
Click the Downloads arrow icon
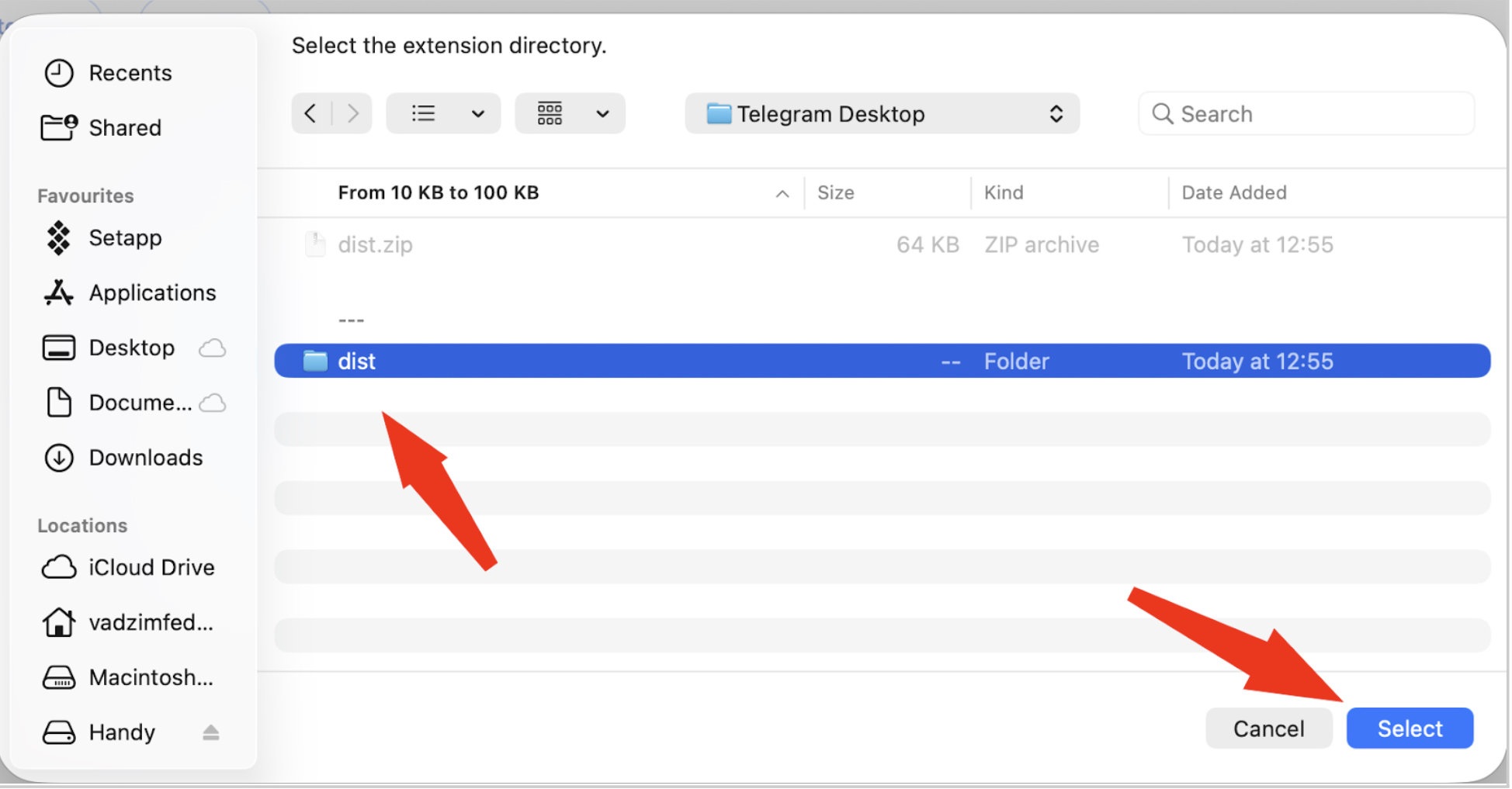pyautogui.click(x=59, y=458)
